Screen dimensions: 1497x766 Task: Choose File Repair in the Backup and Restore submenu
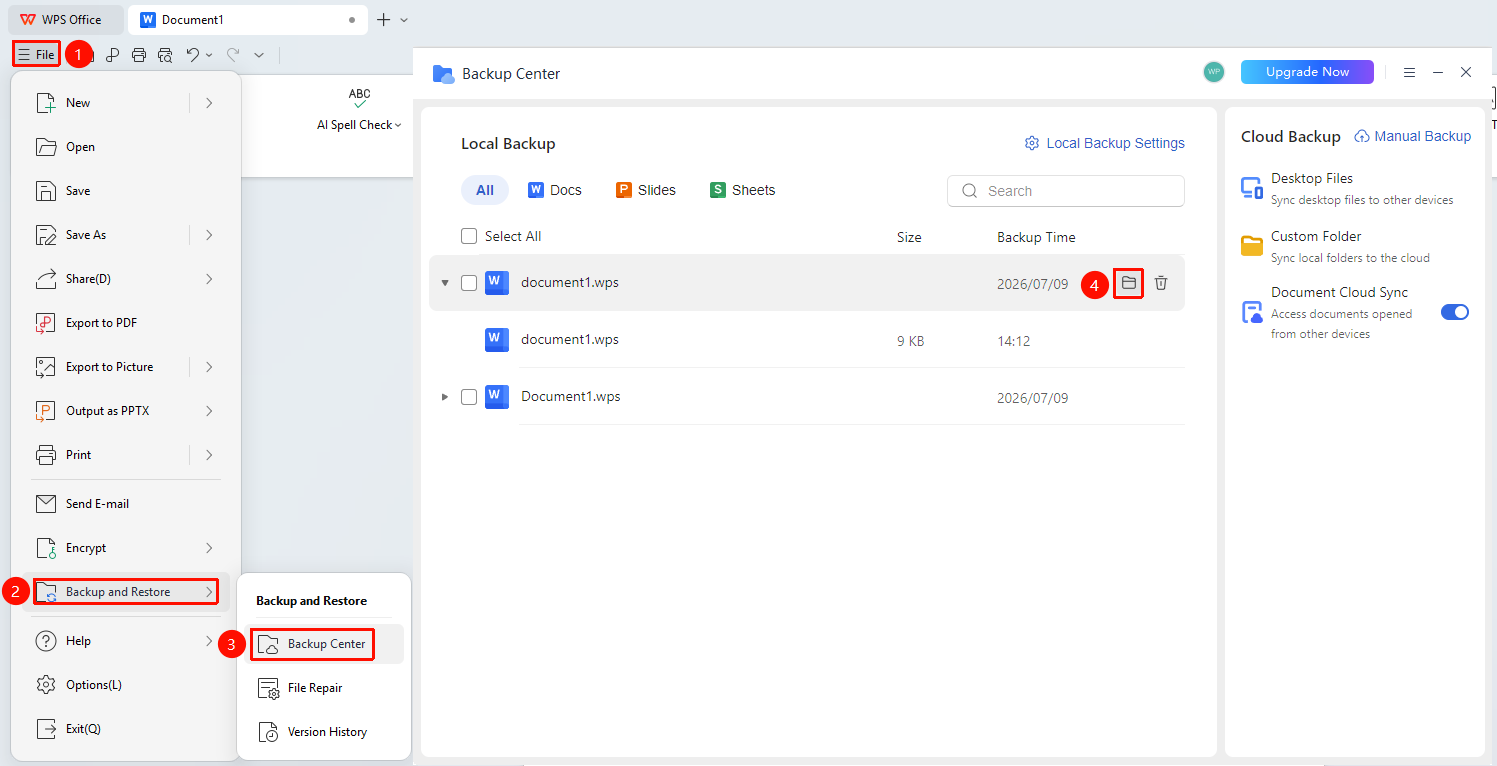(x=325, y=688)
